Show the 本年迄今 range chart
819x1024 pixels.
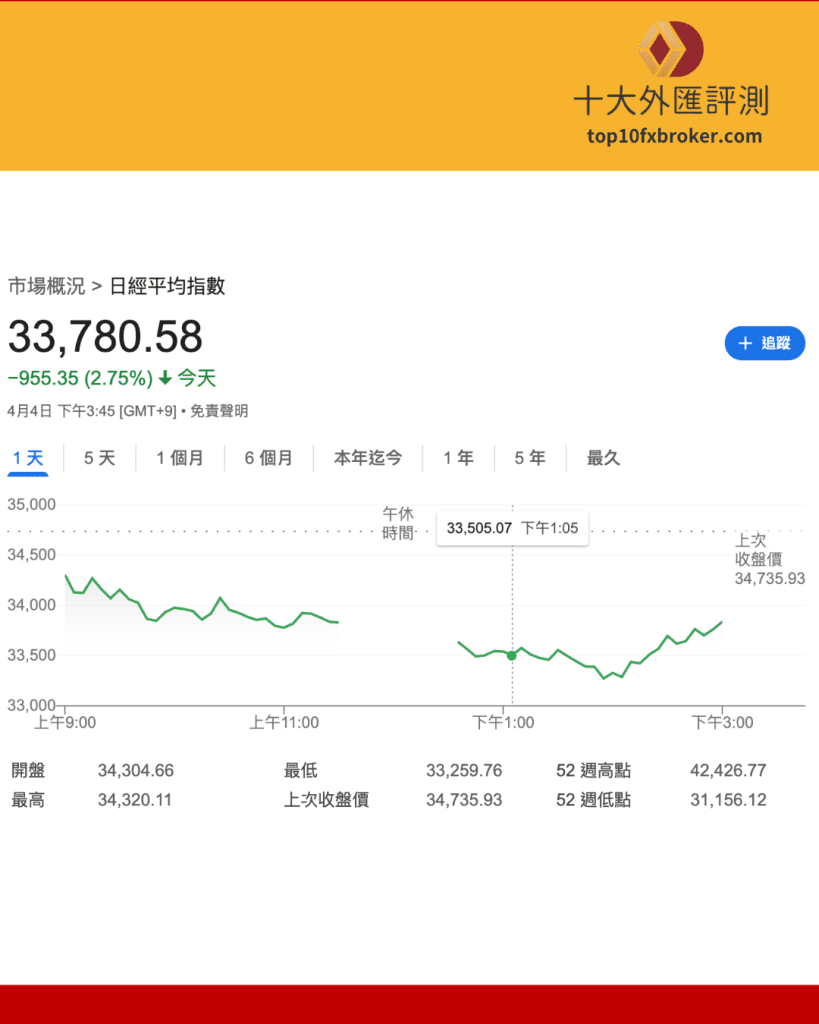pos(368,458)
